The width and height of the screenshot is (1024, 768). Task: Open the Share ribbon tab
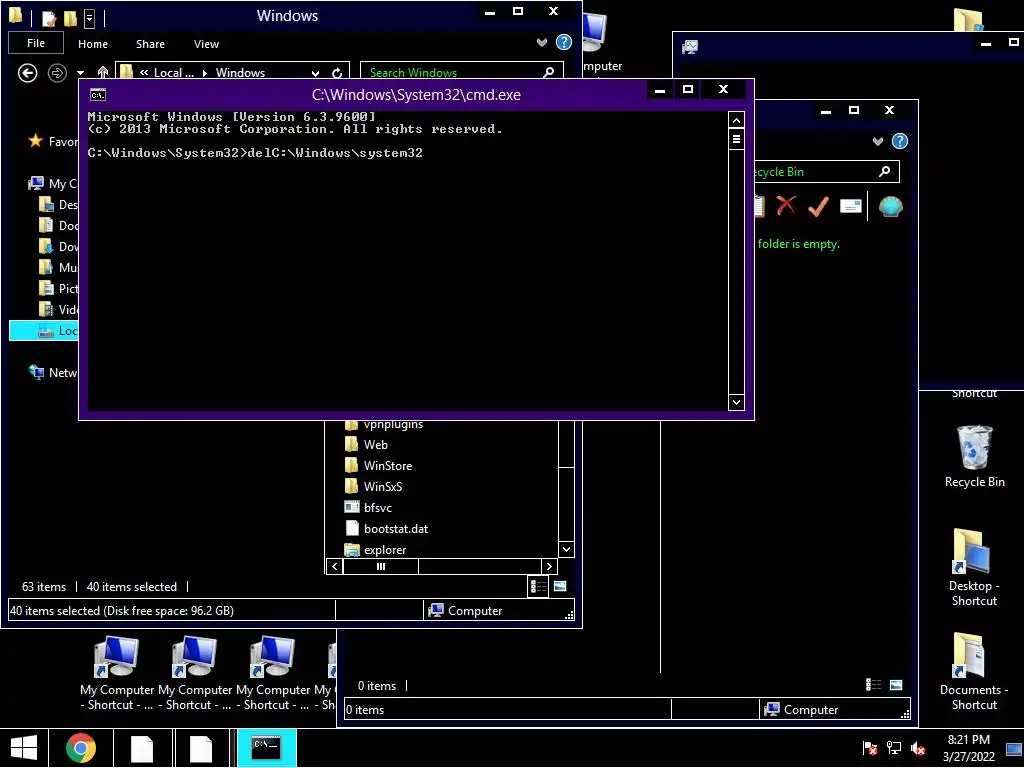coord(150,44)
